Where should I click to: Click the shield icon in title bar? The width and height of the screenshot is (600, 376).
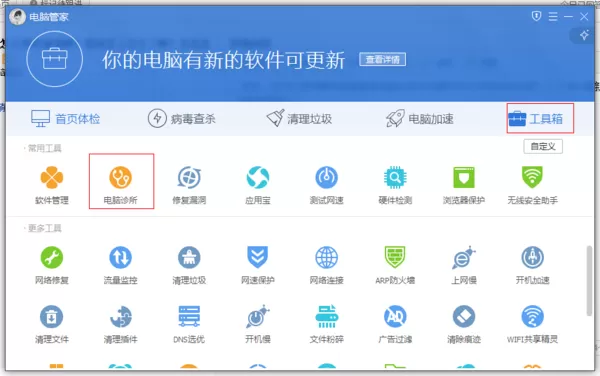click(x=536, y=16)
